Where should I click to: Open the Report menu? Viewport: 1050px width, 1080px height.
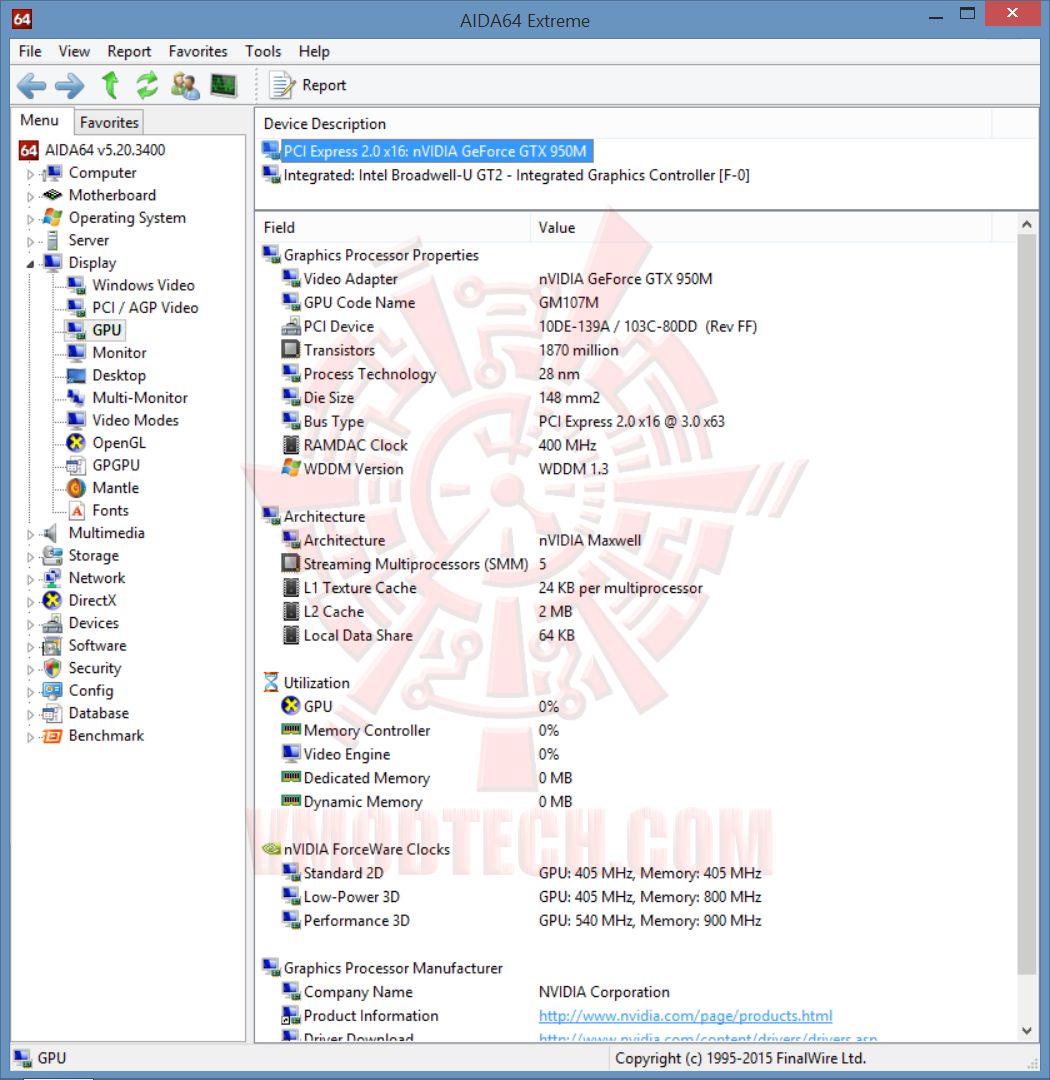pyautogui.click(x=129, y=52)
